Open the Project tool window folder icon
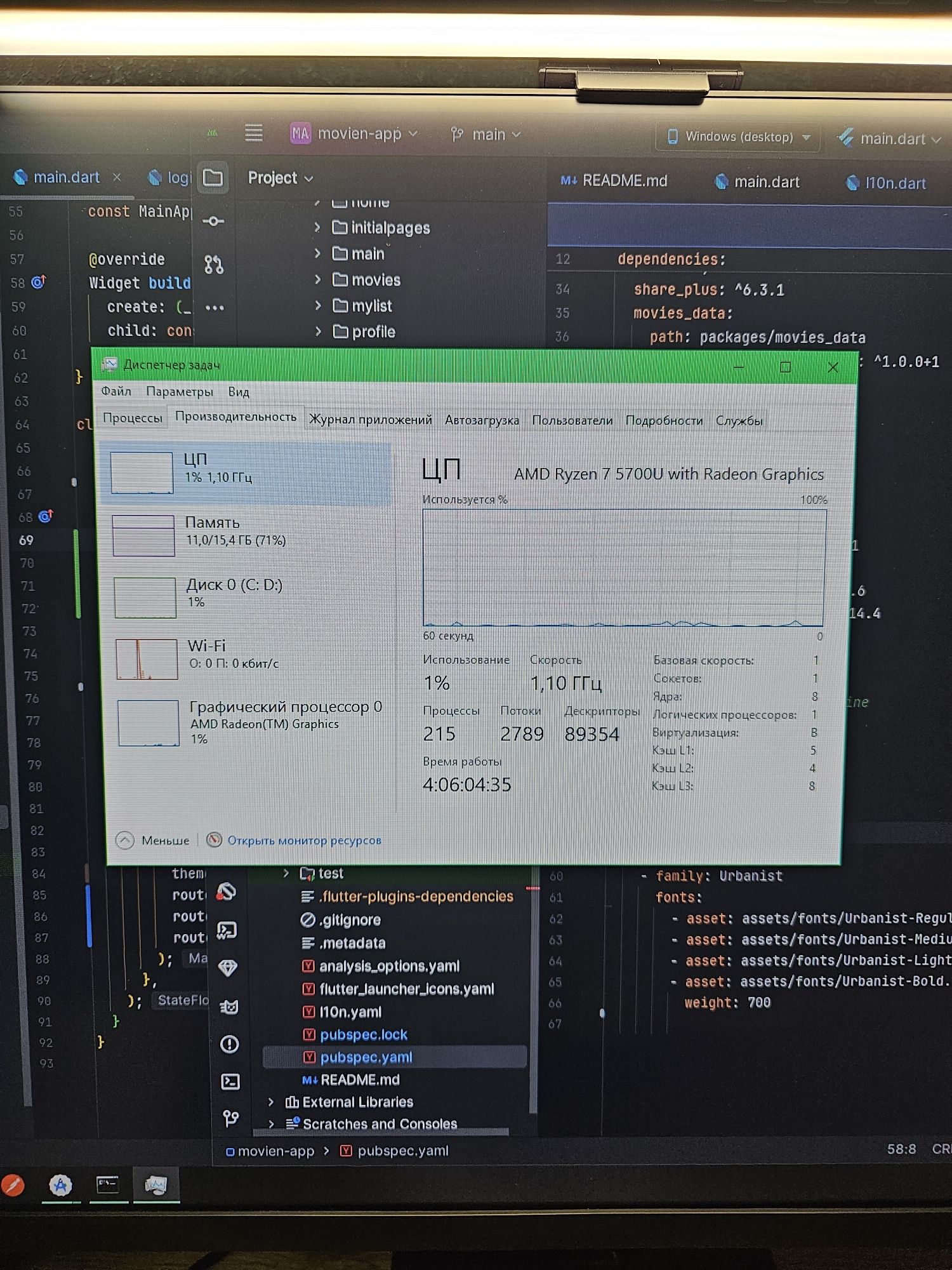Screen dimensions: 952x1270 click(x=213, y=177)
